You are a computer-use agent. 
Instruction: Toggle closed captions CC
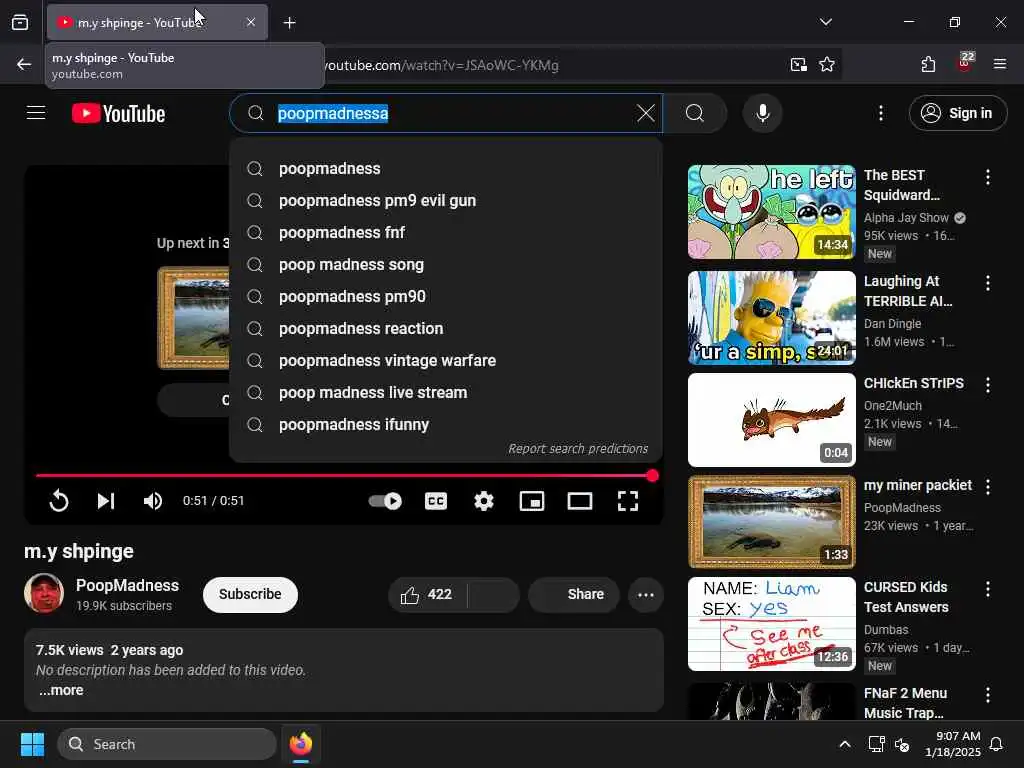coord(436,501)
